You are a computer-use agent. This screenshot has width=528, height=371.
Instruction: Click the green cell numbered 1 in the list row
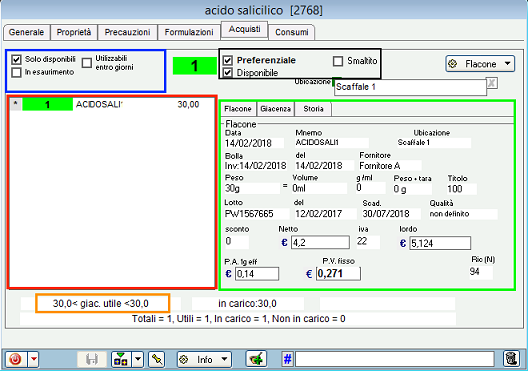(47, 105)
